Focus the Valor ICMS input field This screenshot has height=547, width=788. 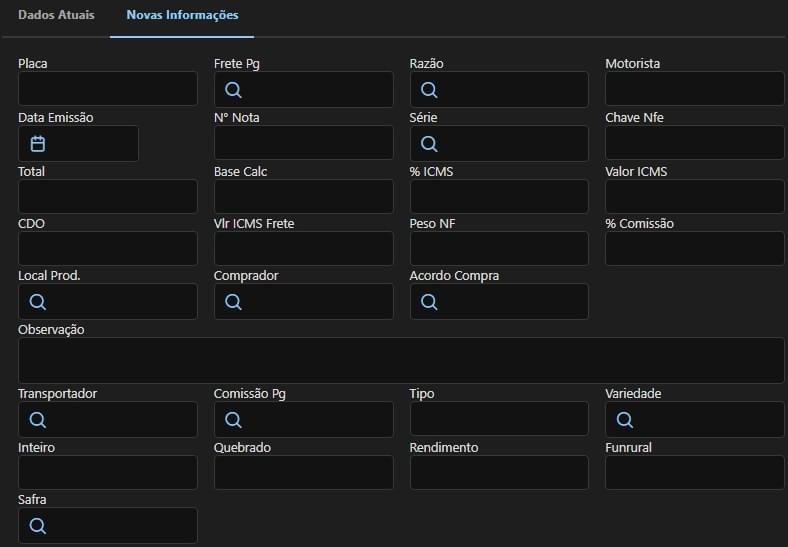[x=694, y=197]
